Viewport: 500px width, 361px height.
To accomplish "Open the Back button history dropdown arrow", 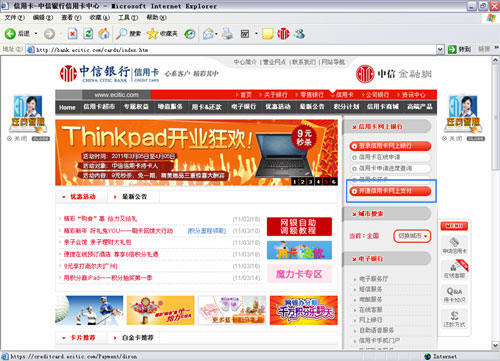I will [36, 34].
